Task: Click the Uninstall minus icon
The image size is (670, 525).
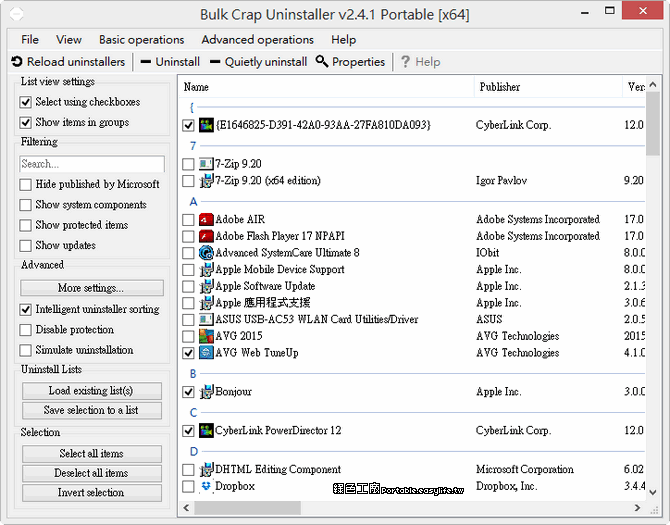Action: 146,62
